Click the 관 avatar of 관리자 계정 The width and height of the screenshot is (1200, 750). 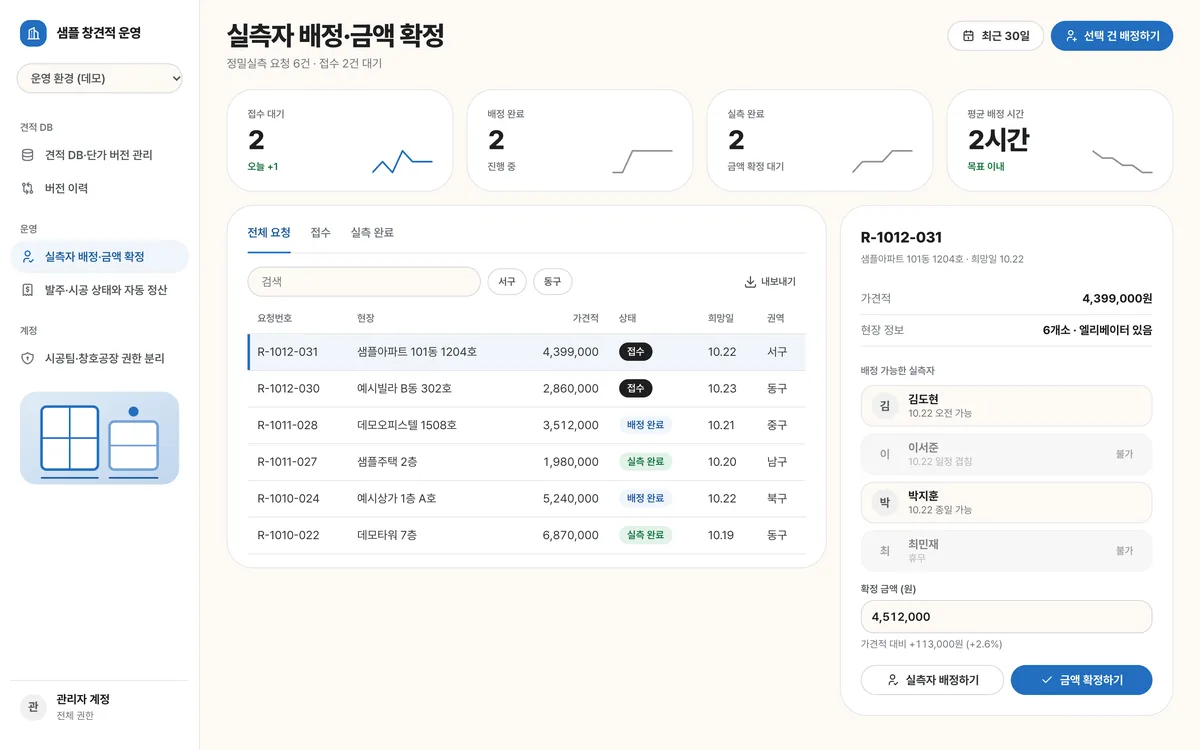(x=34, y=707)
